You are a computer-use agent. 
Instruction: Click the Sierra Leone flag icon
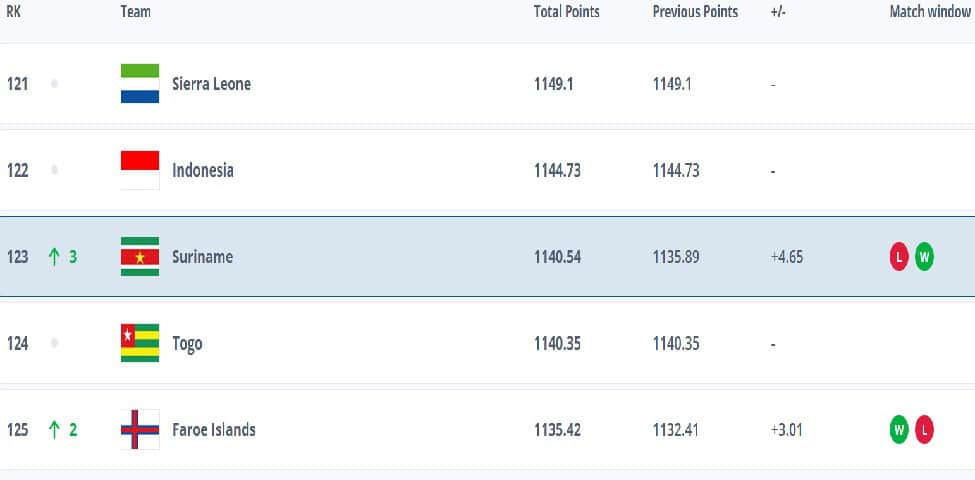pos(140,84)
